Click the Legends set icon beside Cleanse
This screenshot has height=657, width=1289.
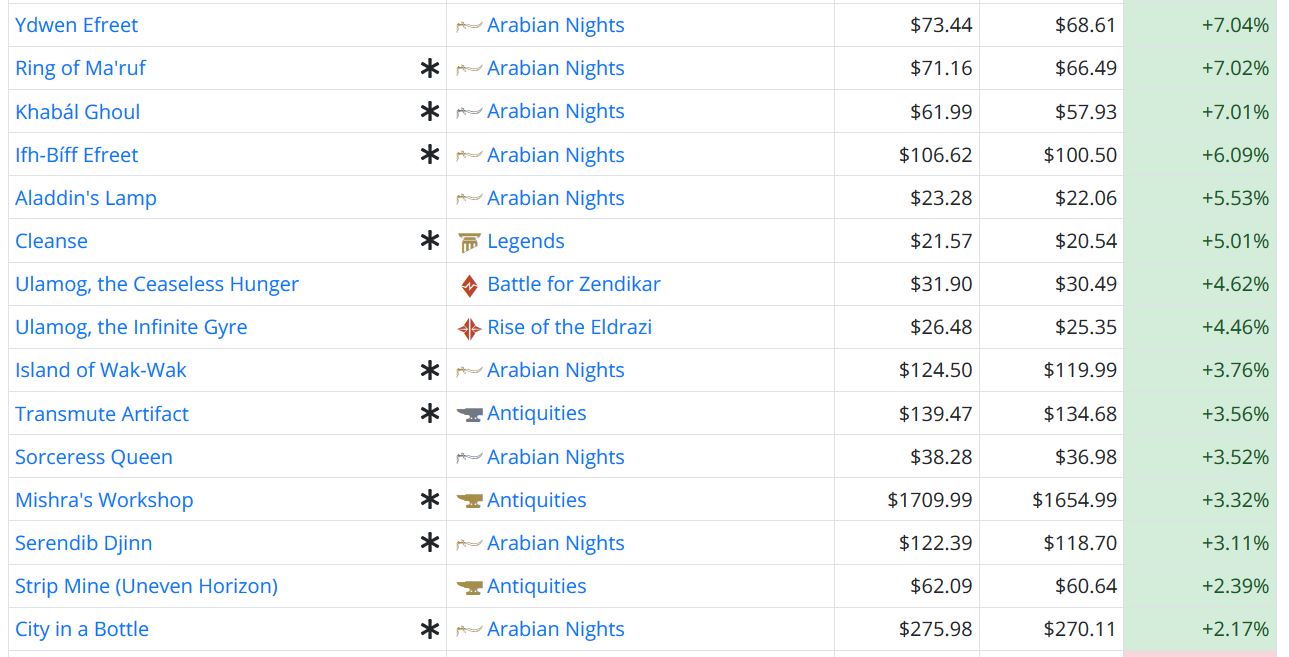pos(469,242)
